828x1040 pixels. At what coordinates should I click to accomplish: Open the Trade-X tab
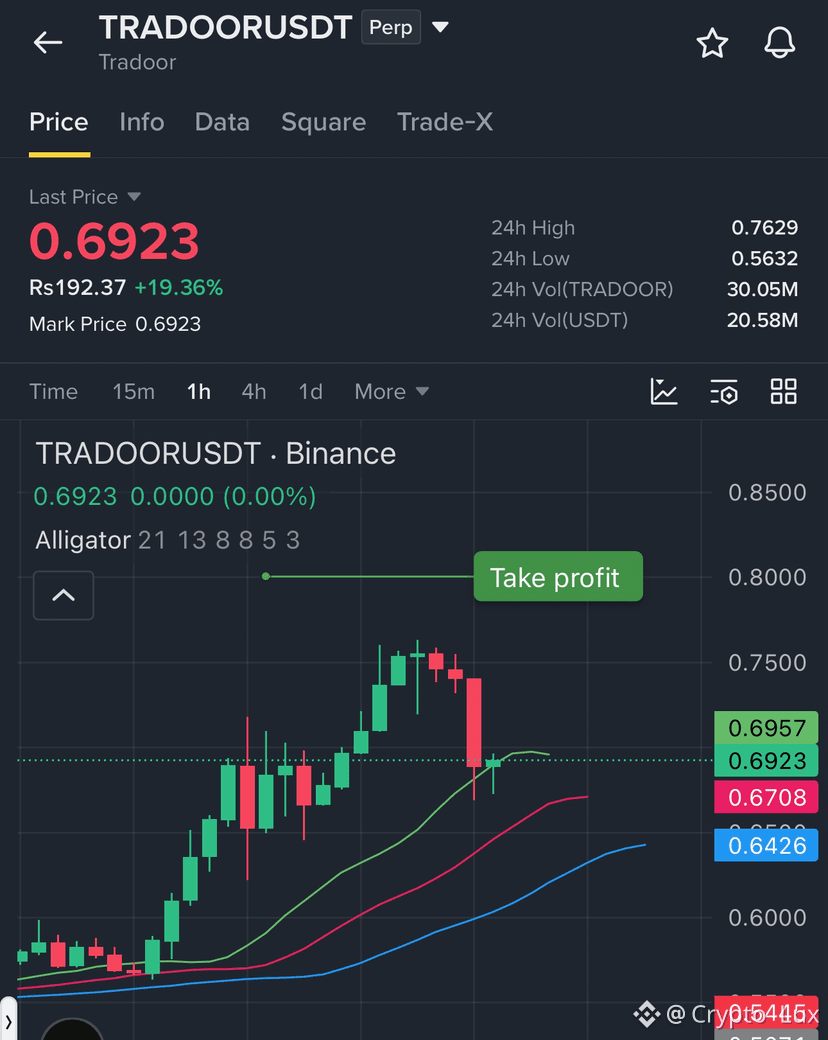[445, 122]
